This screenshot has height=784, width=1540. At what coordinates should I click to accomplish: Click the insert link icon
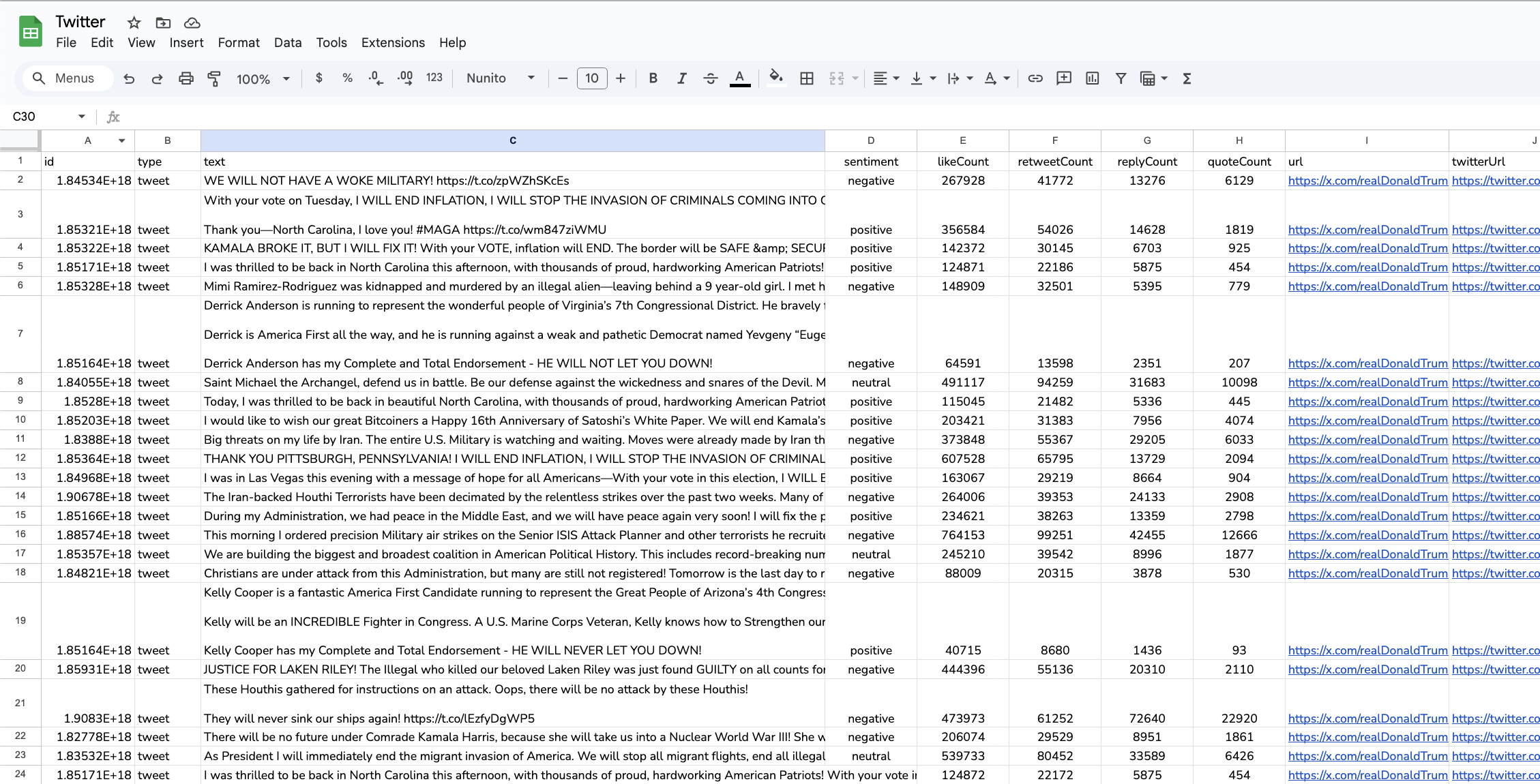pyautogui.click(x=1035, y=78)
